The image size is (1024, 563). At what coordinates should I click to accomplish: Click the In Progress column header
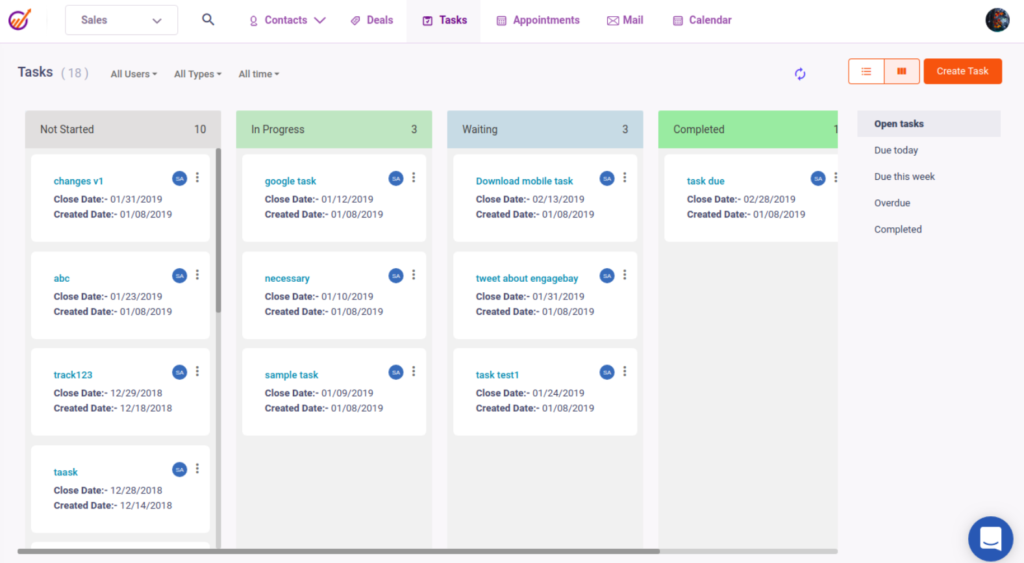[x=334, y=129]
